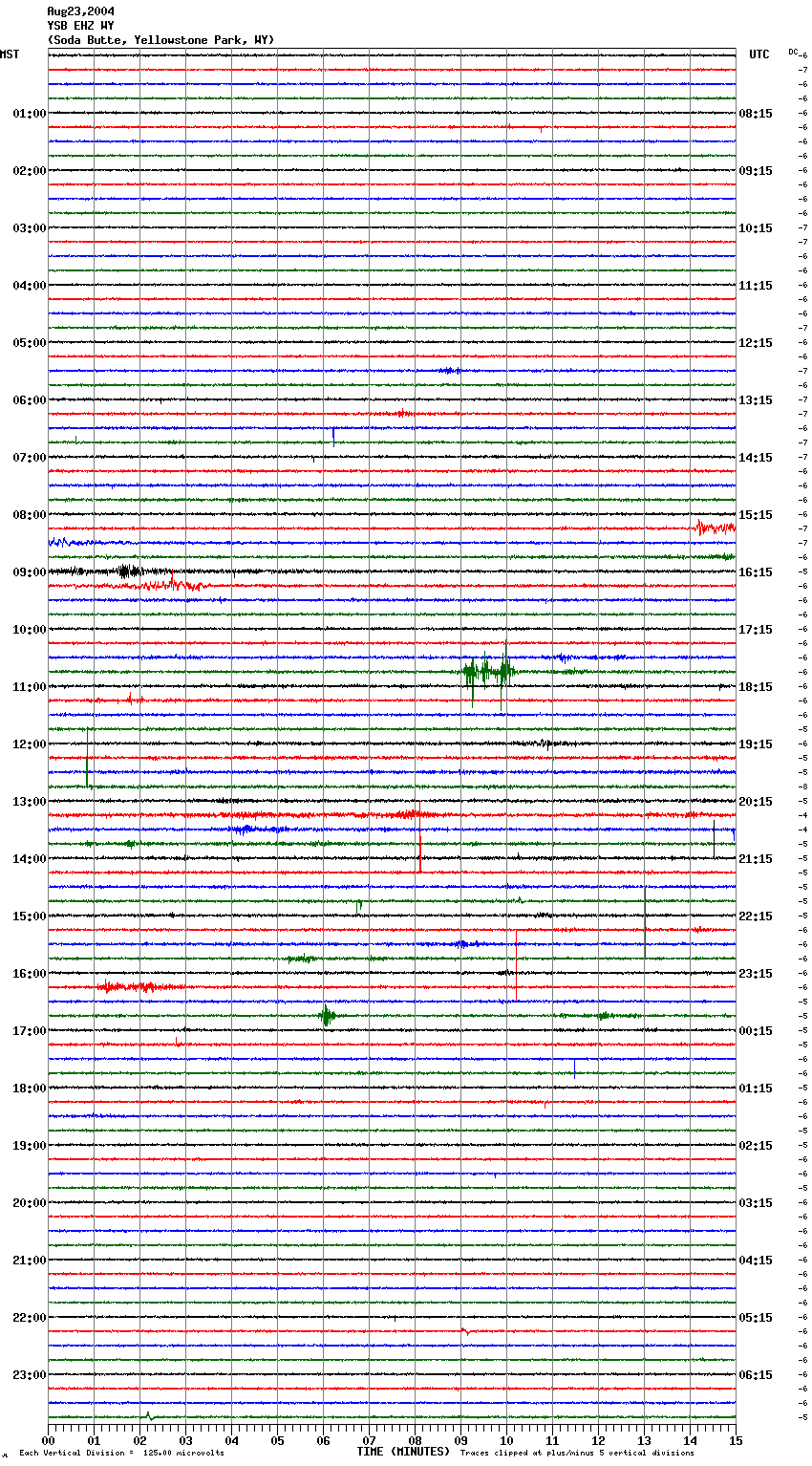
Task: Select the 13:00 MST time label
Action: (30, 802)
